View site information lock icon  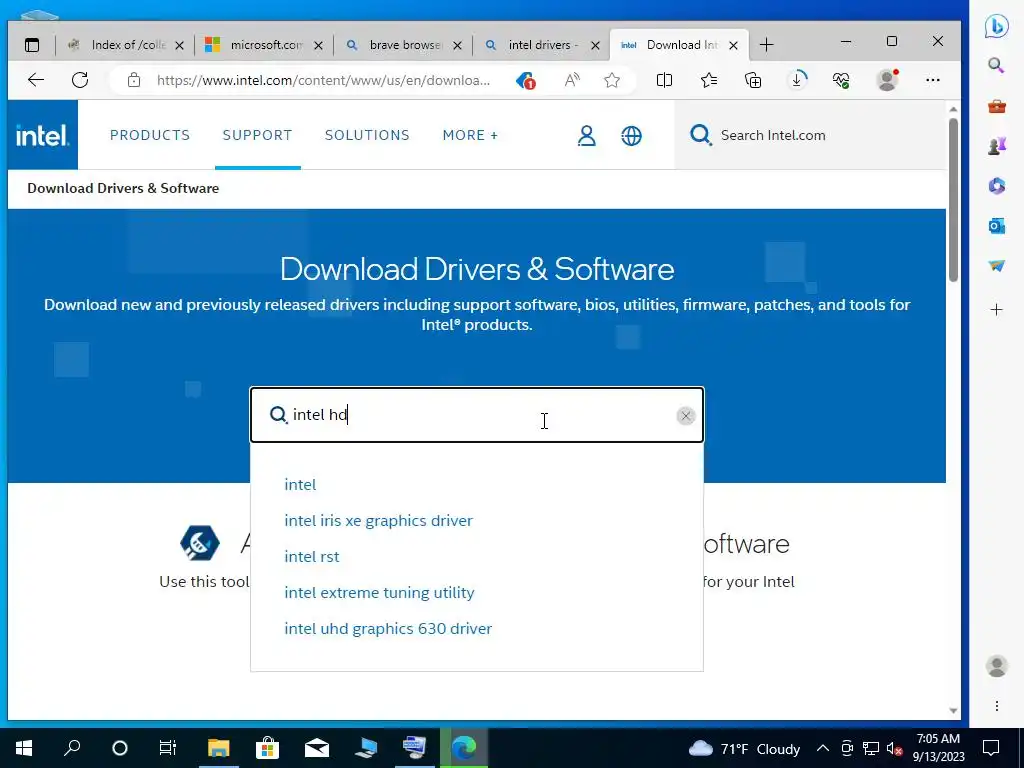[x=134, y=80]
